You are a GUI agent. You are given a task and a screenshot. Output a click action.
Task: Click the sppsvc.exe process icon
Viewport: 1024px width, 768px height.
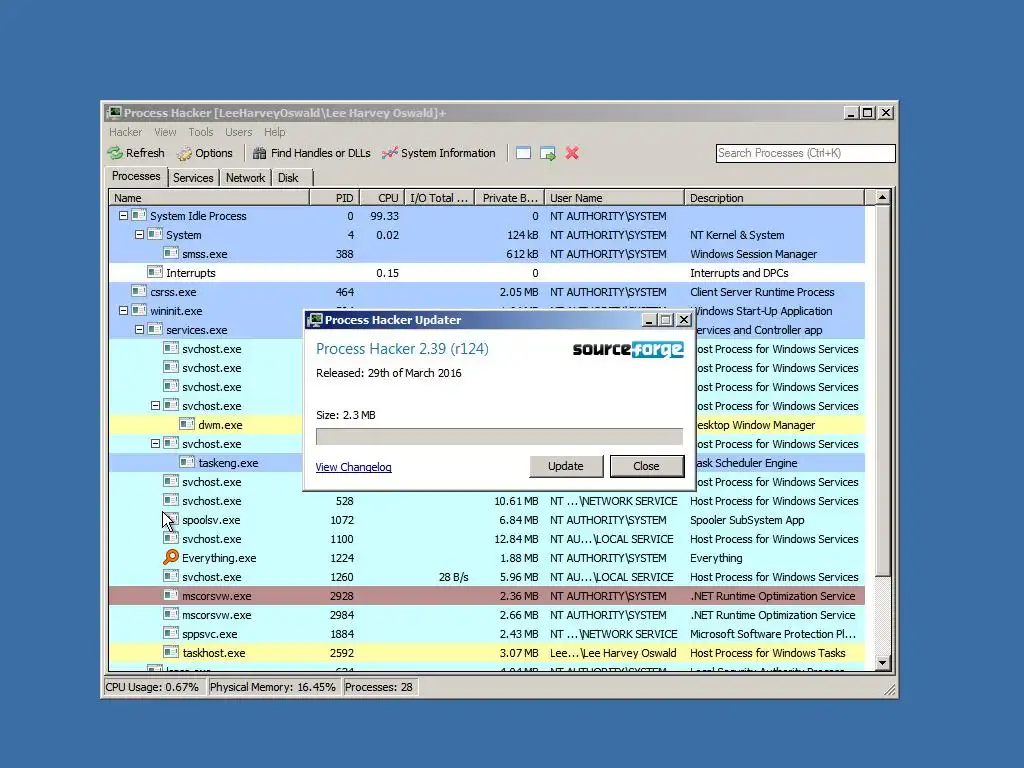pyautogui.click(x=171, y=633)
